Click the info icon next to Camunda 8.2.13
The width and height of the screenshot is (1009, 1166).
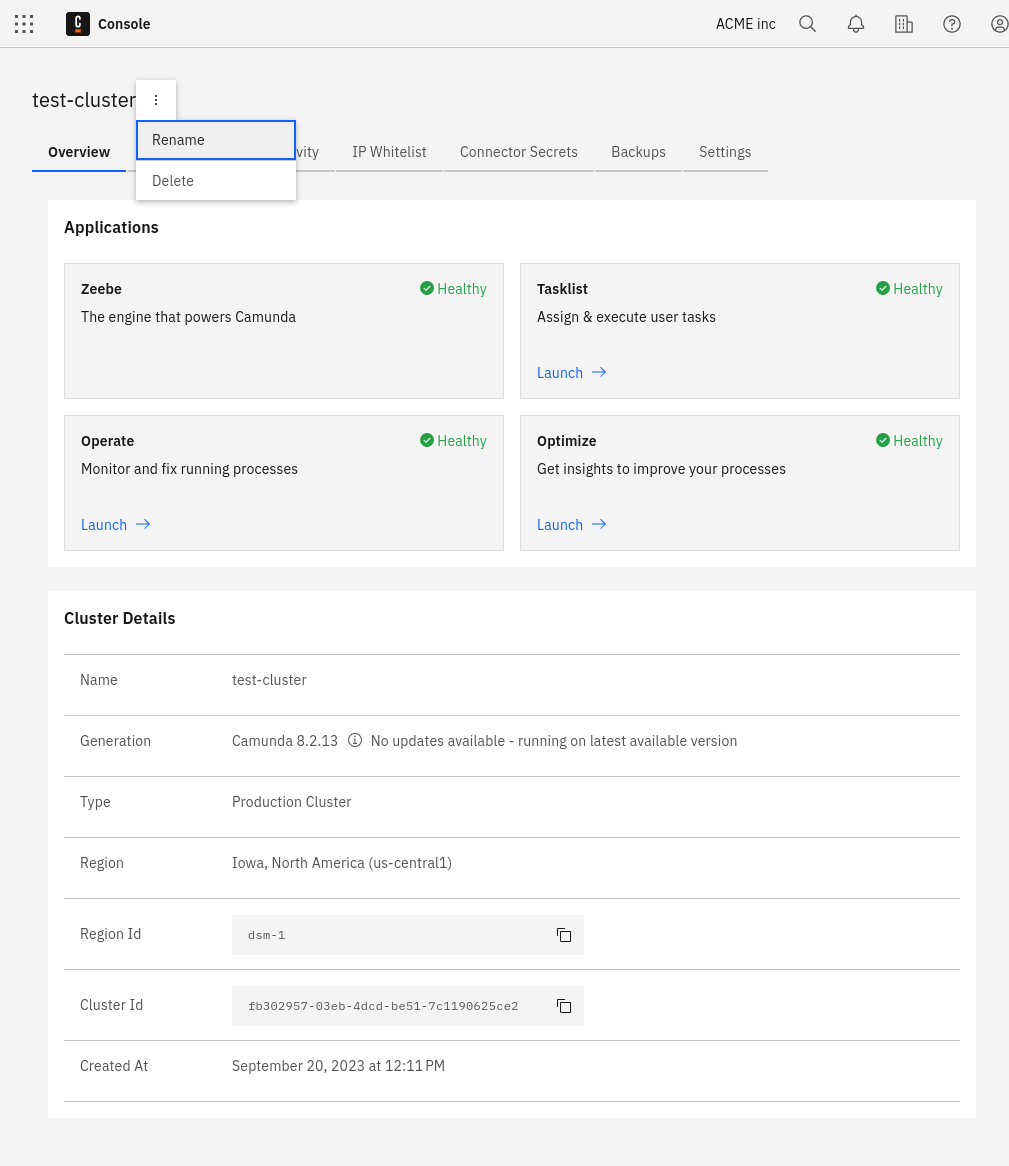pos(355,740)
